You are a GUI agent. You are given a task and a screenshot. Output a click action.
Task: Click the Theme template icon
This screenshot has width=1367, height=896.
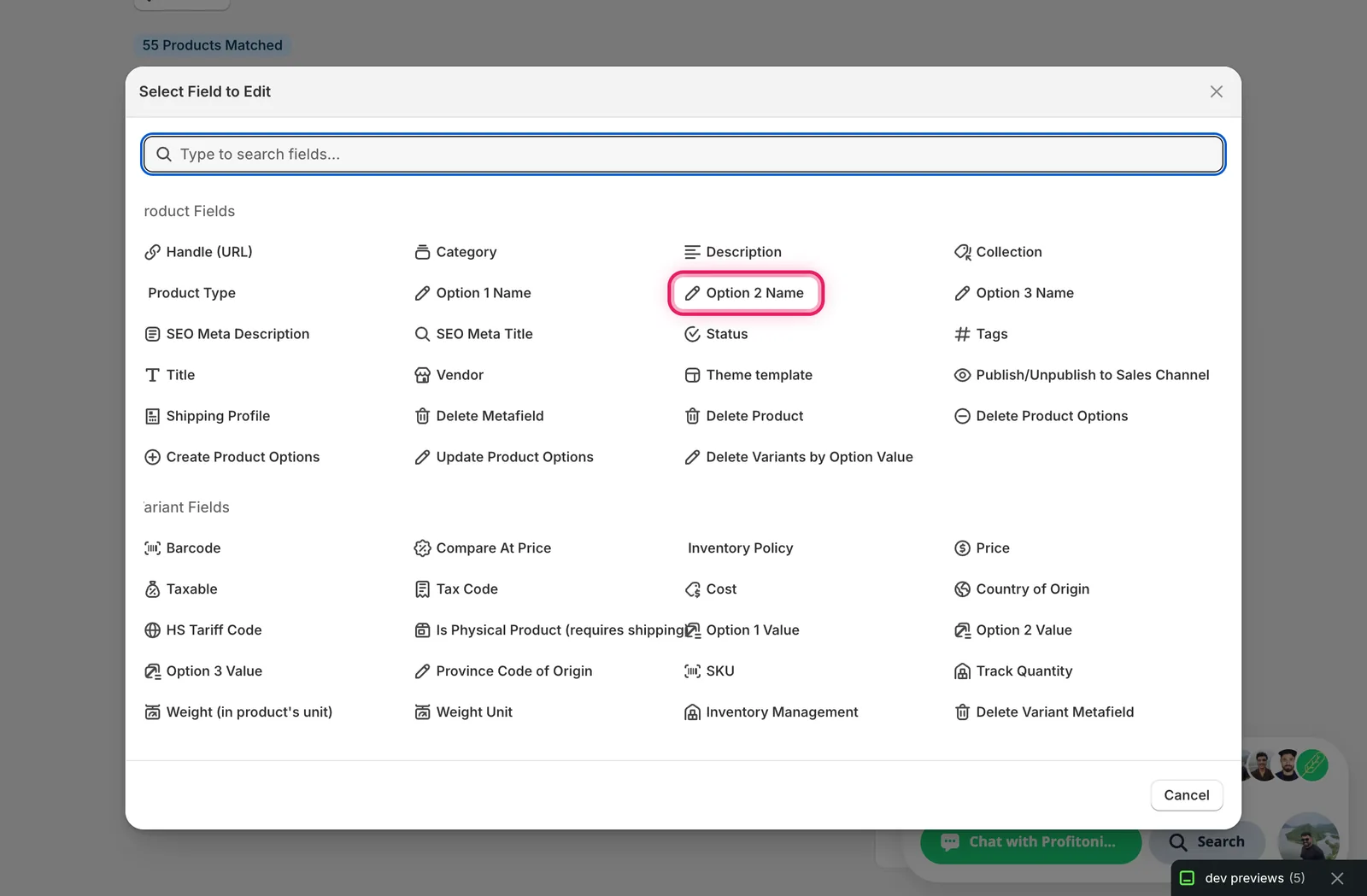692,375
